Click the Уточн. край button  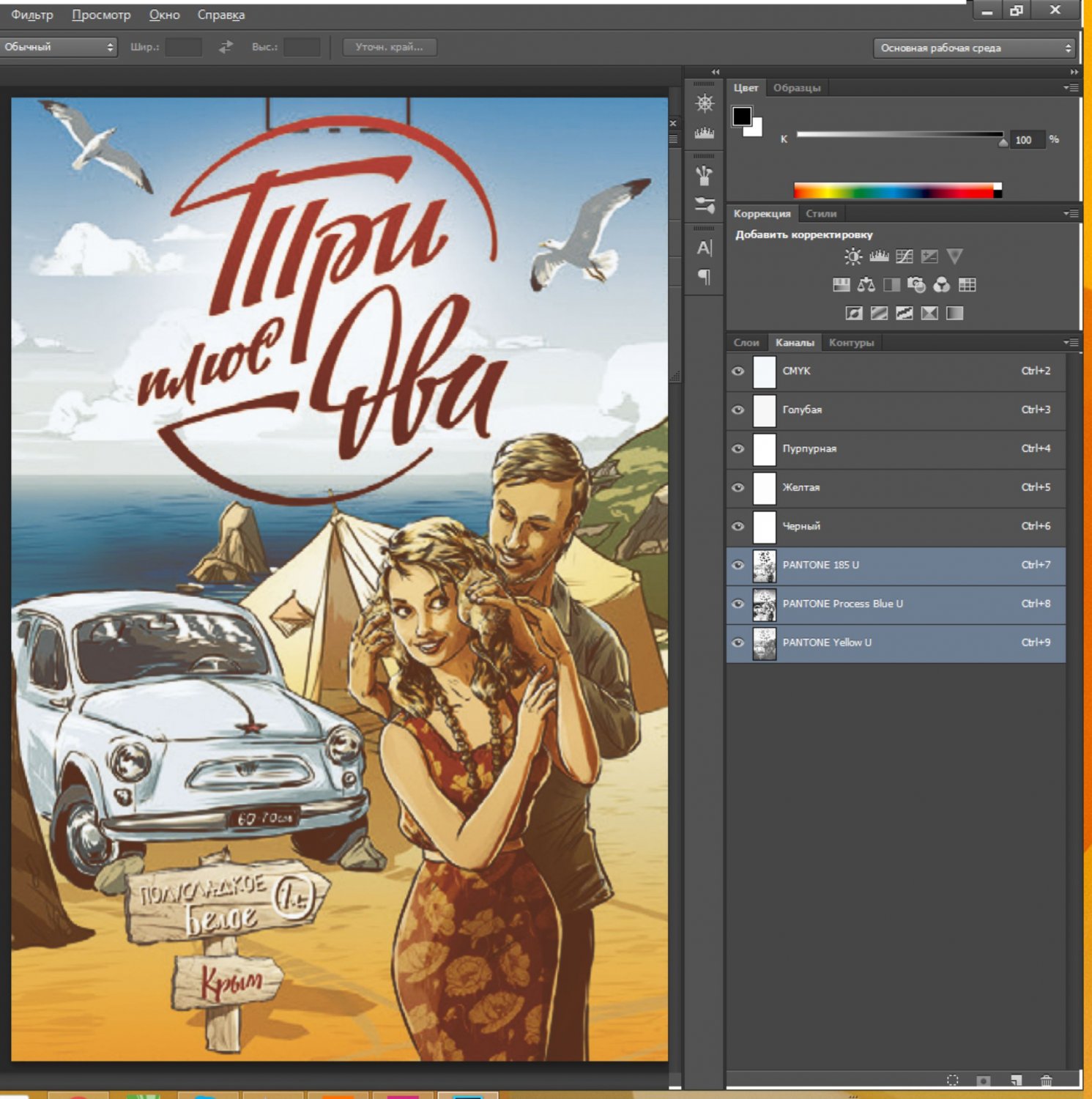(389, 47)
